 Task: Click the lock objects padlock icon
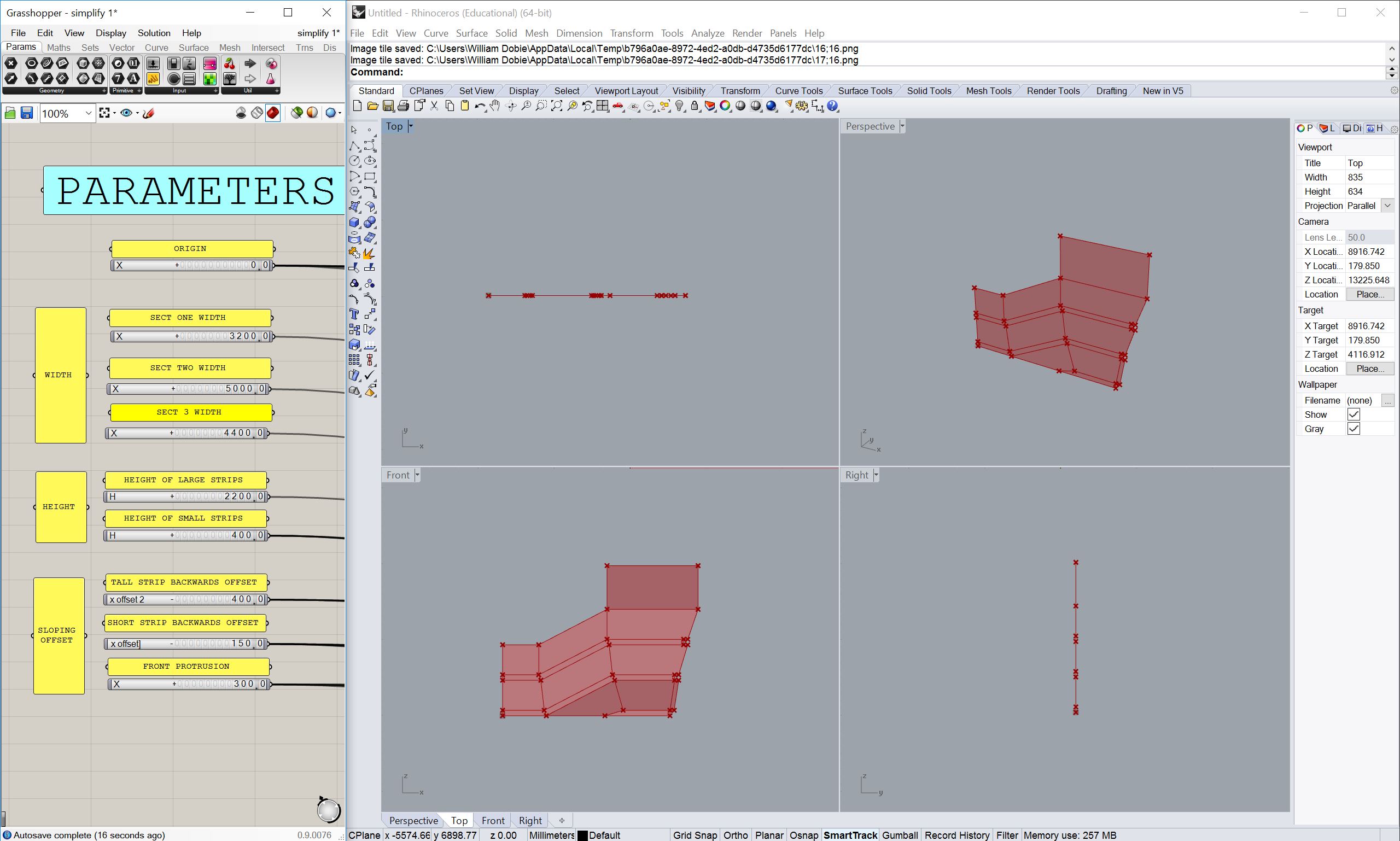tap(695, 106)
